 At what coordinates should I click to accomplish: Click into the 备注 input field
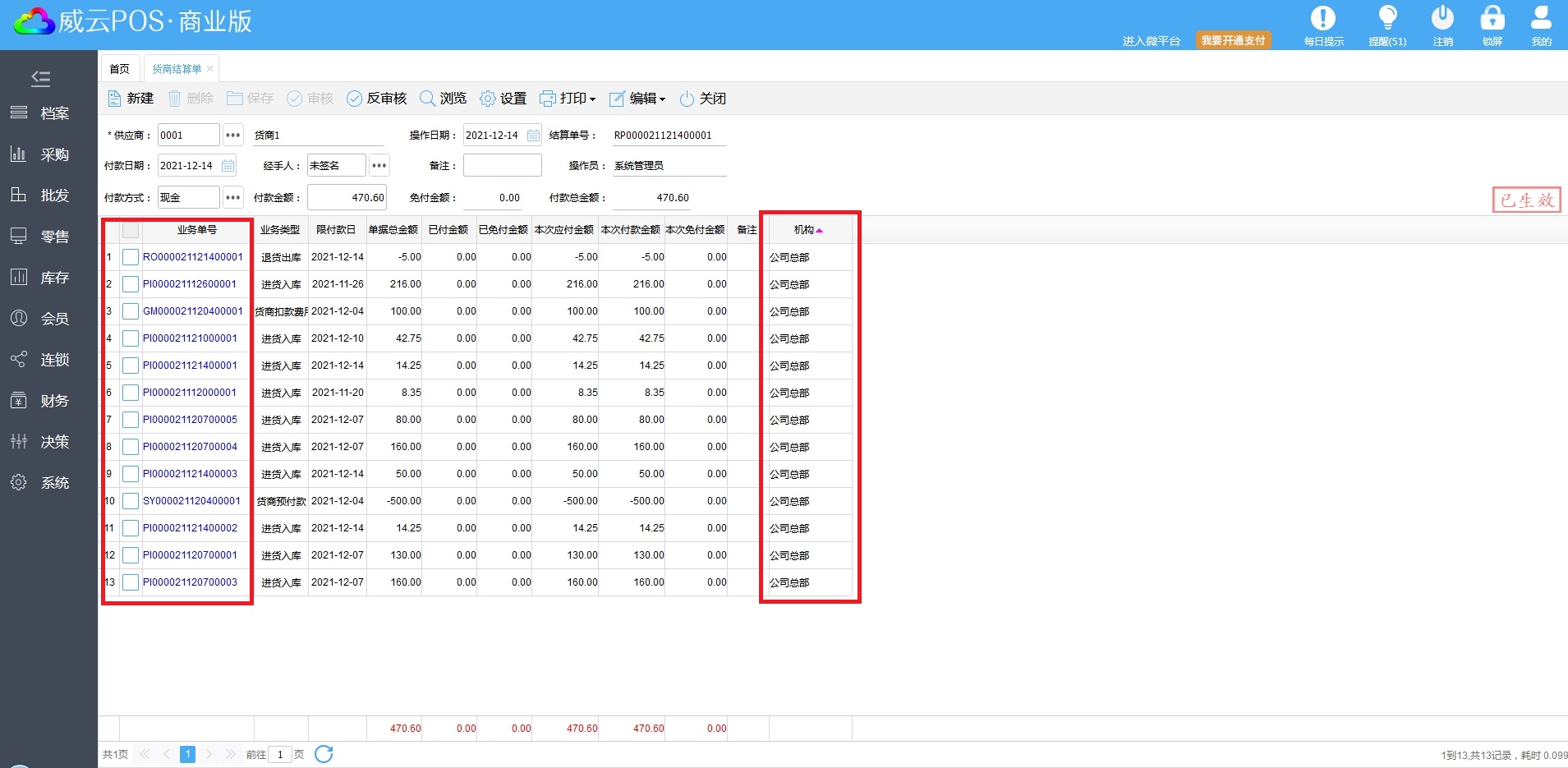tap(502, 165)
